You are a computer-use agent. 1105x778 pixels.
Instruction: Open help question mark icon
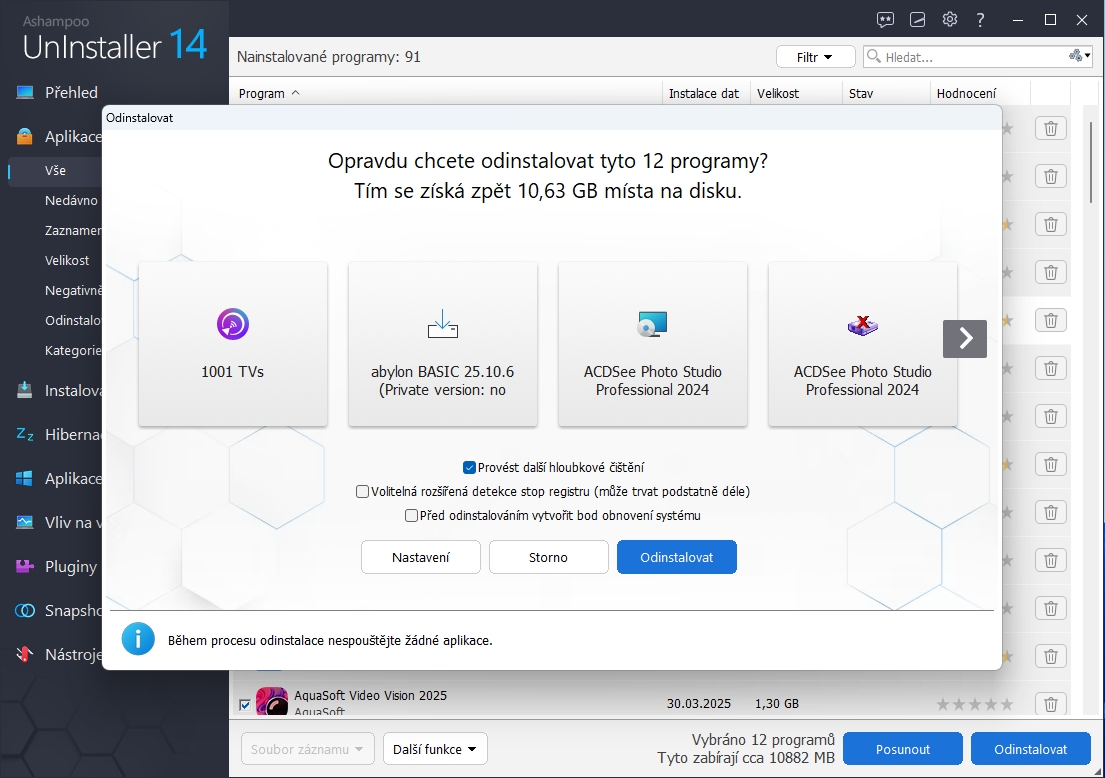coord(980,20)
